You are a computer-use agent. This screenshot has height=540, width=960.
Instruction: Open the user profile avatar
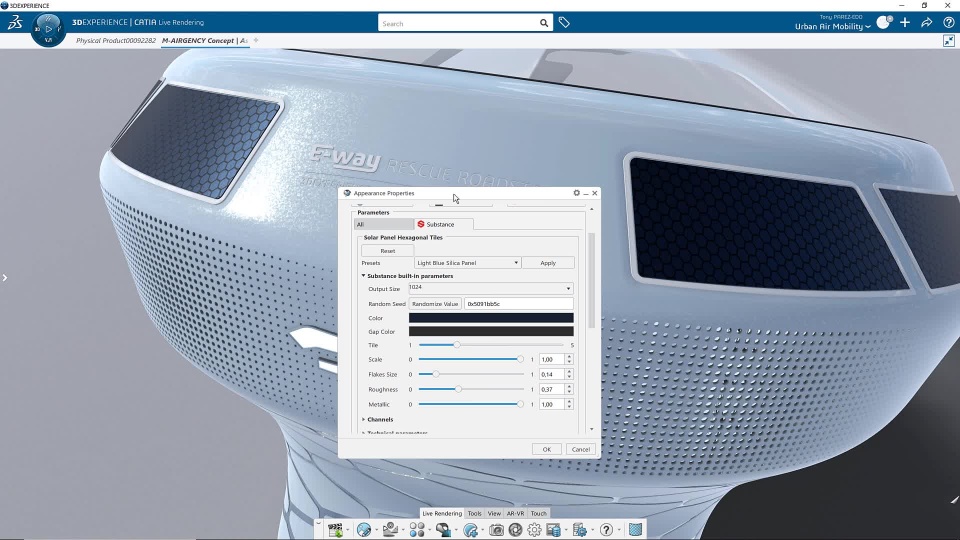(883, 23)
